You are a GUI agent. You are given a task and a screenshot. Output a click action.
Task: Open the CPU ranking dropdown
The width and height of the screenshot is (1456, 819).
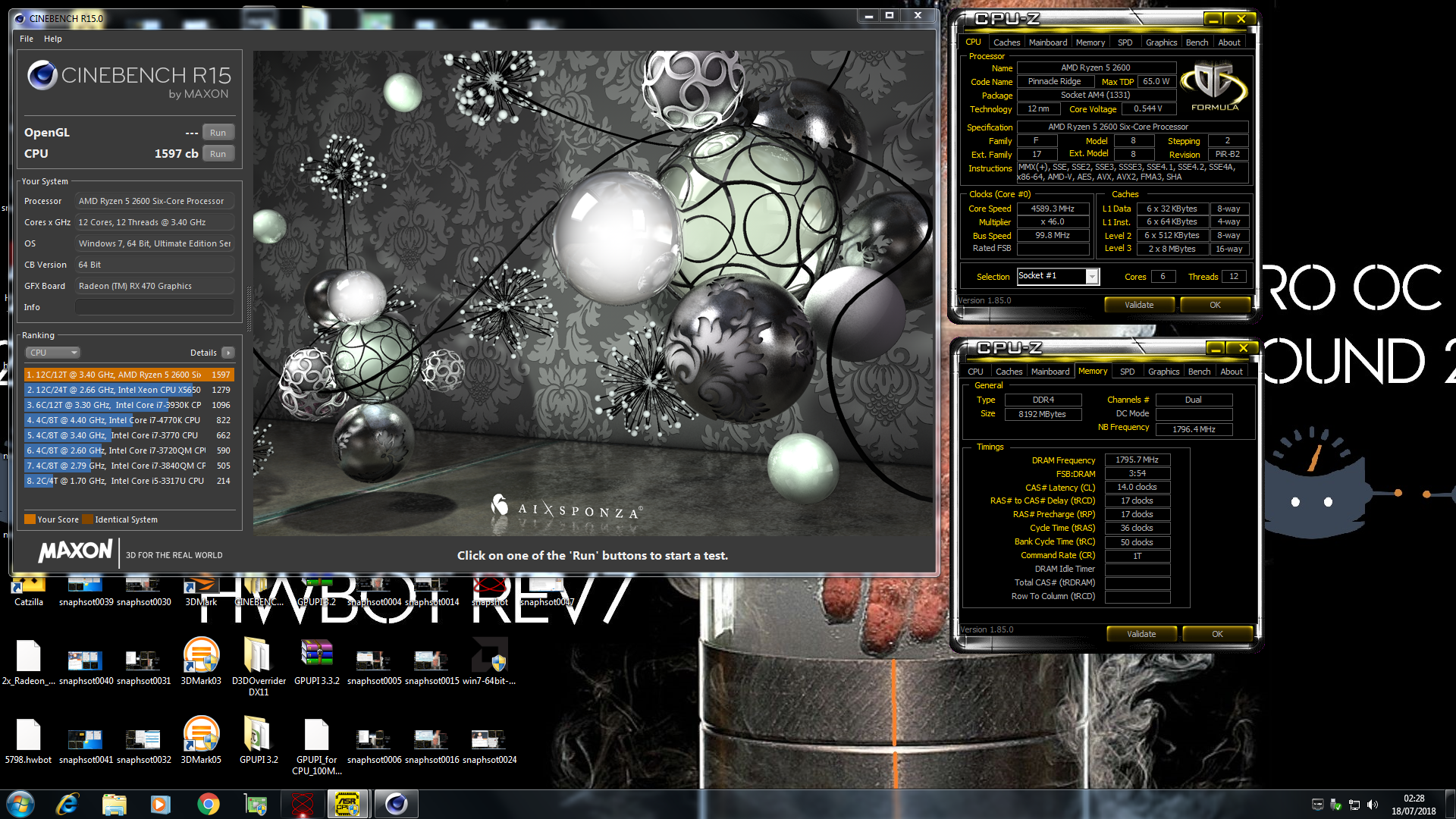[53, 353]
